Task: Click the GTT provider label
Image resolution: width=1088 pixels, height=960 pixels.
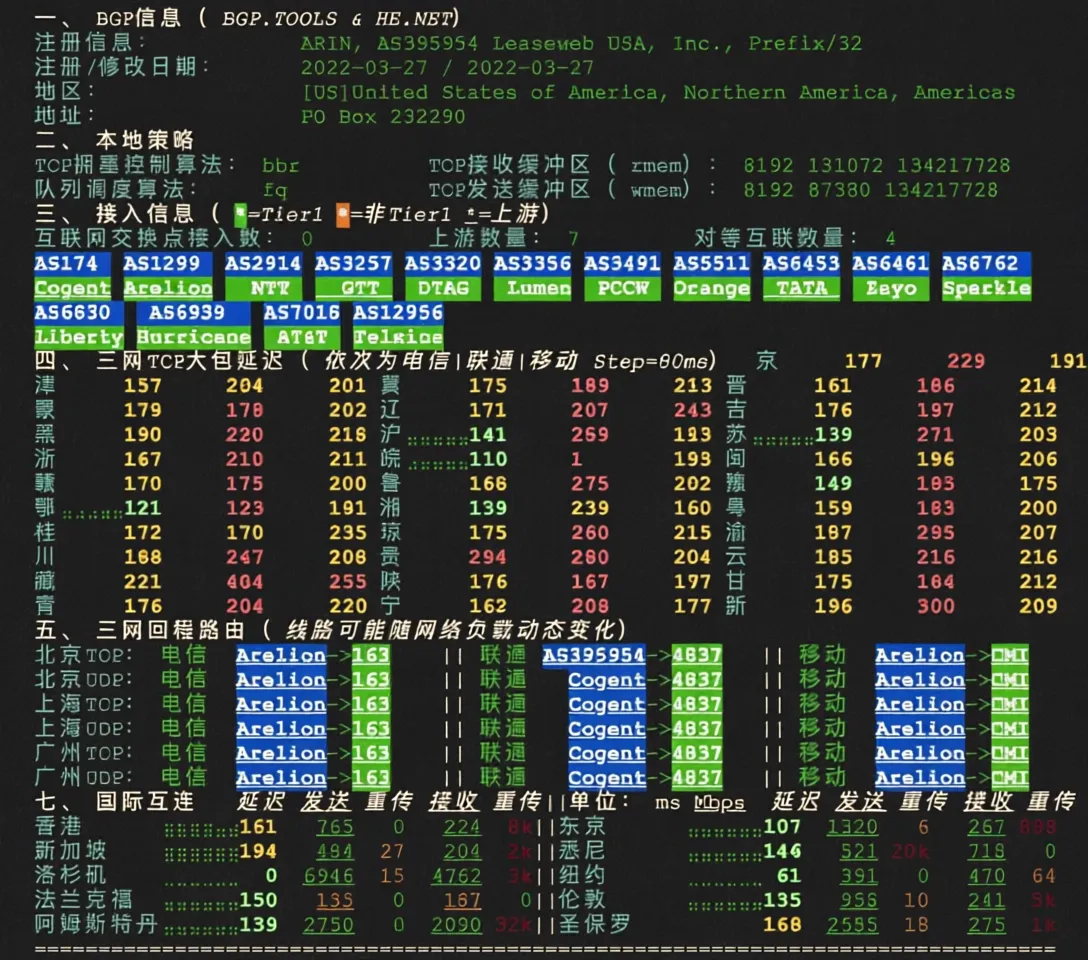Action: click(353, 288)
